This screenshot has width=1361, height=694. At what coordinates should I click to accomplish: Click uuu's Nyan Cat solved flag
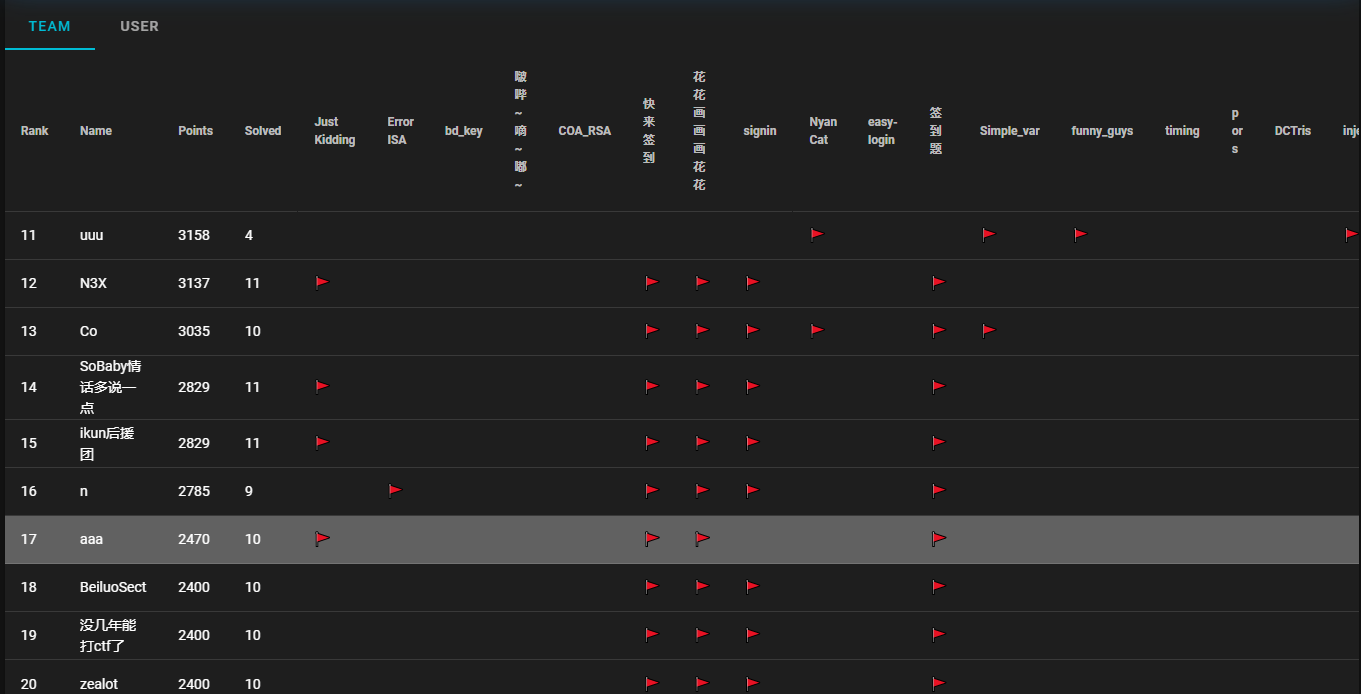tap(817, 234)
